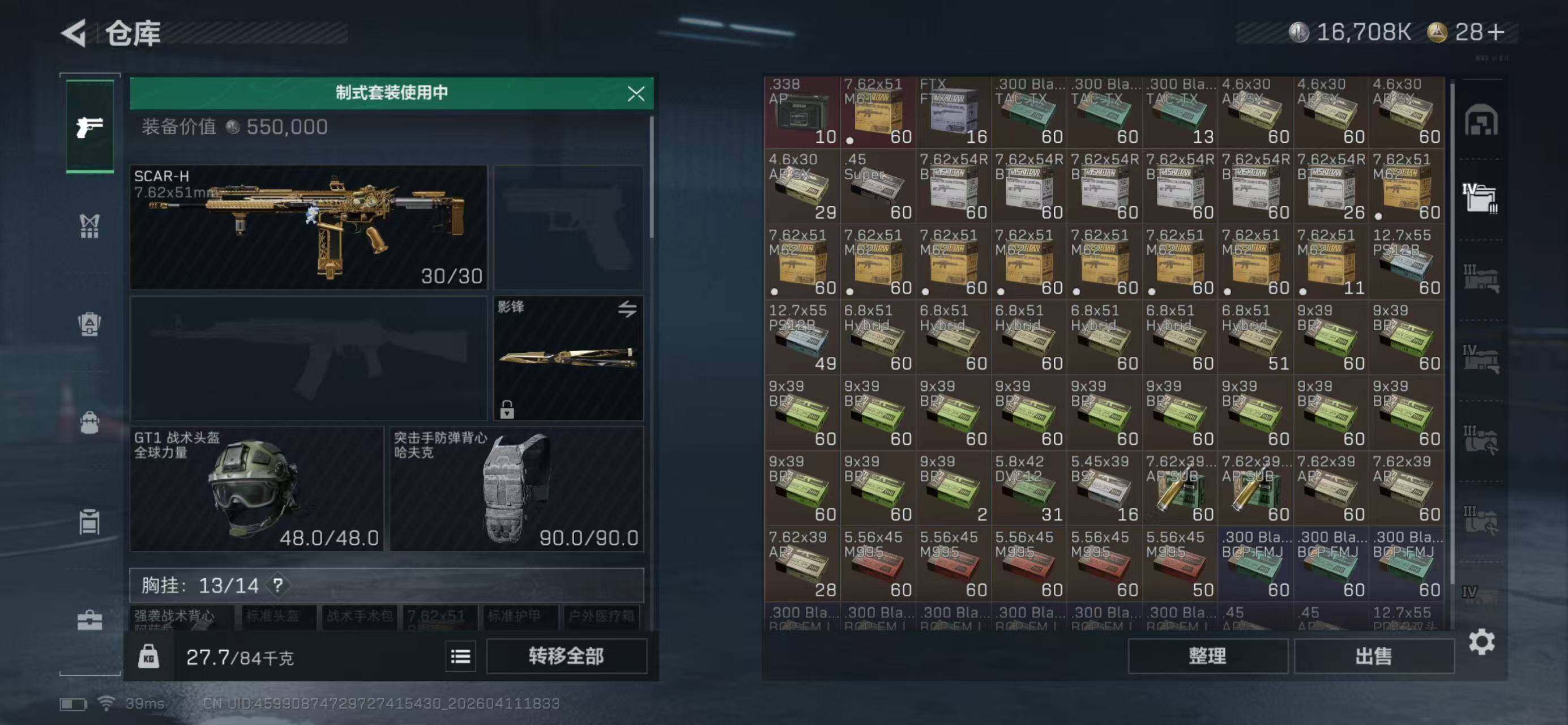Click the list view icon beside 转移全部
This screenshot has height=725, width=1568.
[x=460, y=656]
